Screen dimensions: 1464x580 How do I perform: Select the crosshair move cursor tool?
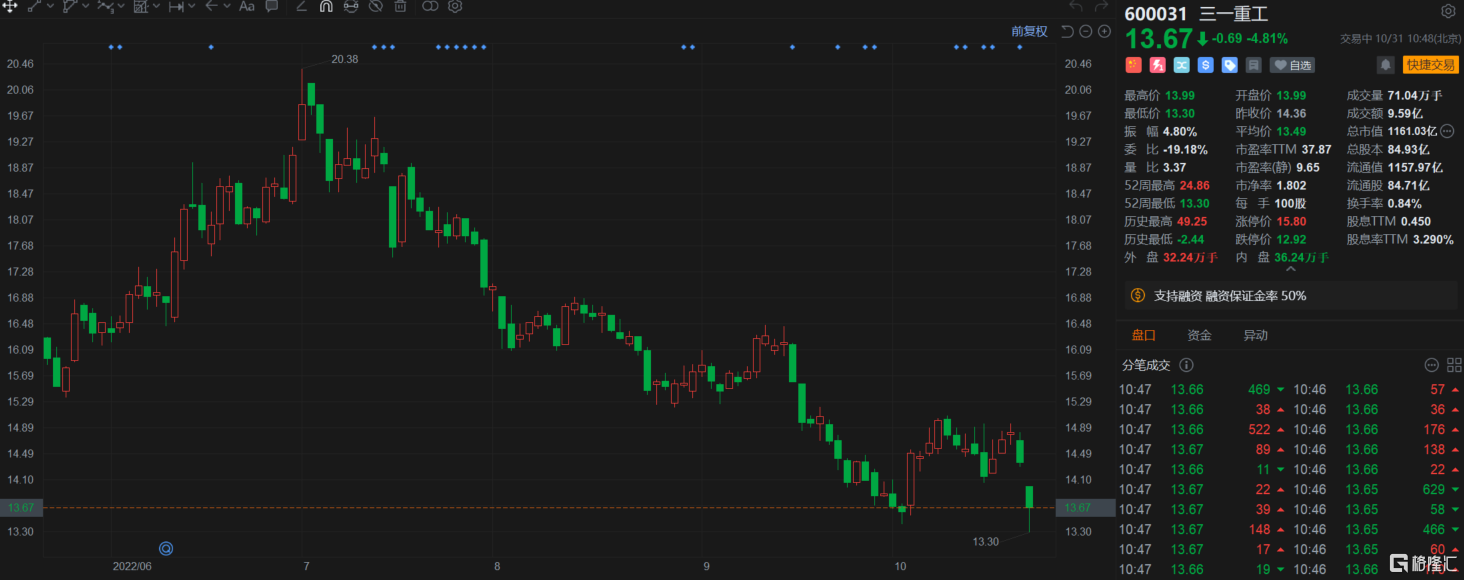click(10, 5)
